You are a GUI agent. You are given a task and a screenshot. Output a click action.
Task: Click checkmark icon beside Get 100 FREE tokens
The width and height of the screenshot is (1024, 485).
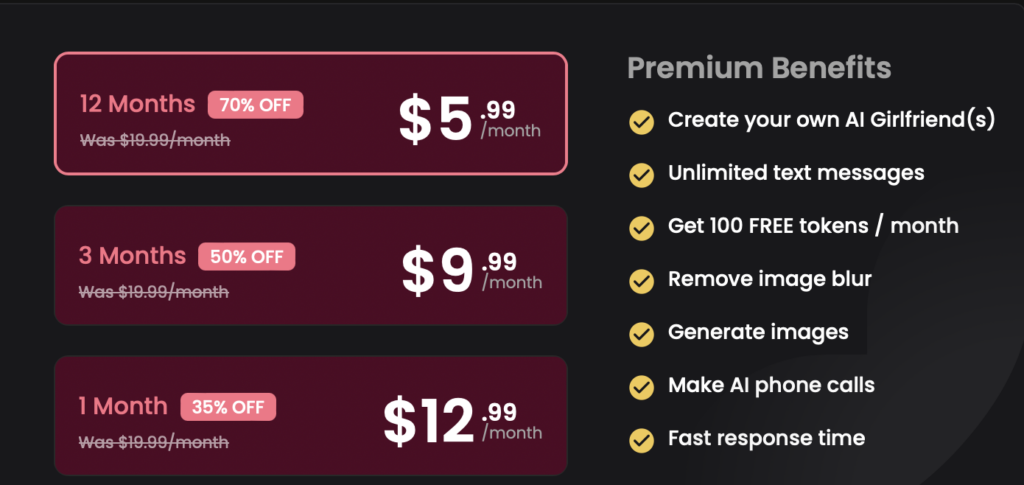pyautogui.click(x=641, y=228)
